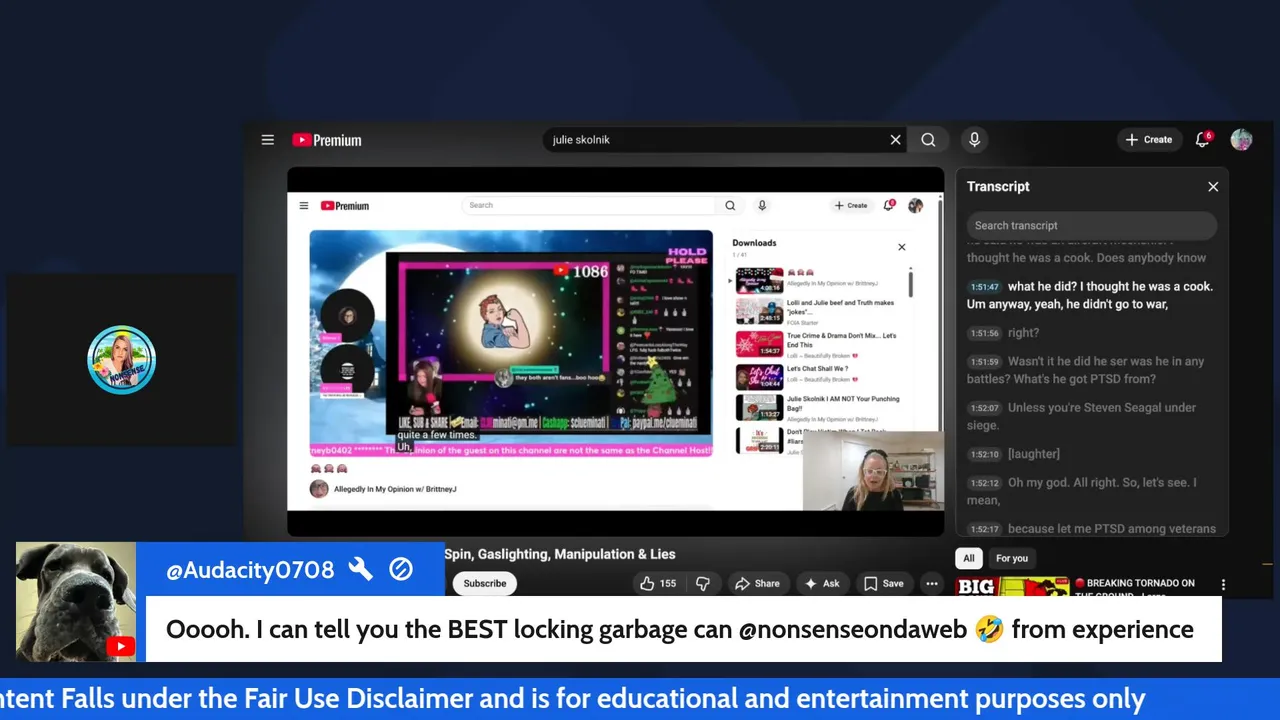Viewport: 1280px width, 720px height.
Task: Share the video
Action: 757,583
